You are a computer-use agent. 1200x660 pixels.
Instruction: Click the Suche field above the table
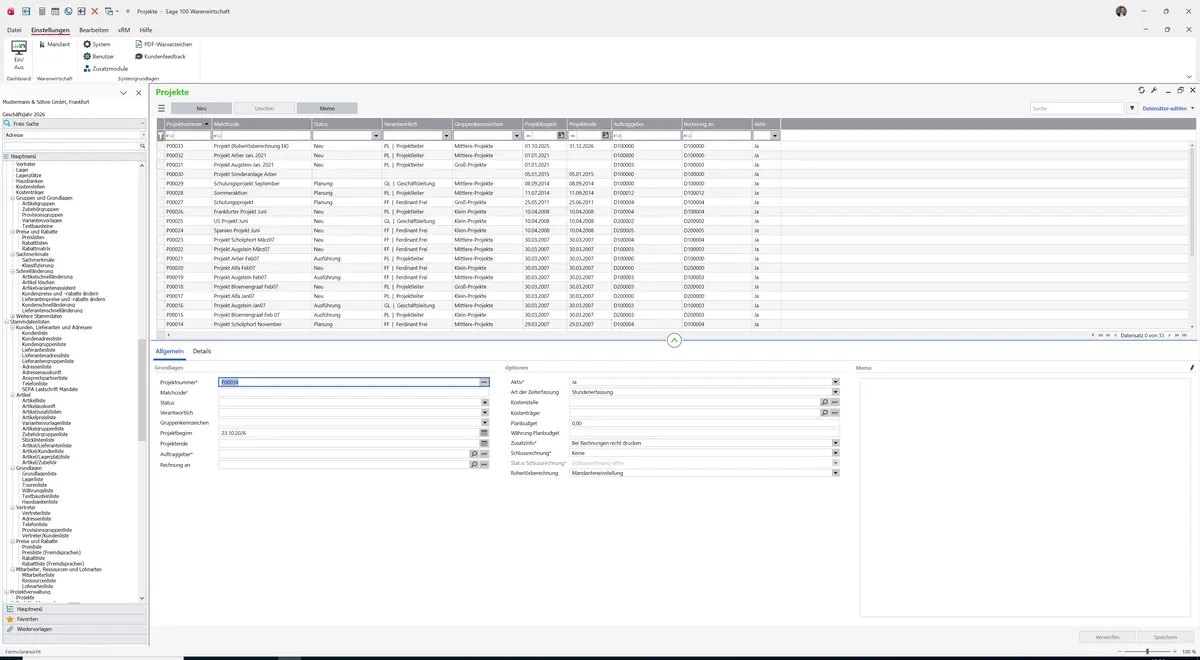(x=1077, y=108)
